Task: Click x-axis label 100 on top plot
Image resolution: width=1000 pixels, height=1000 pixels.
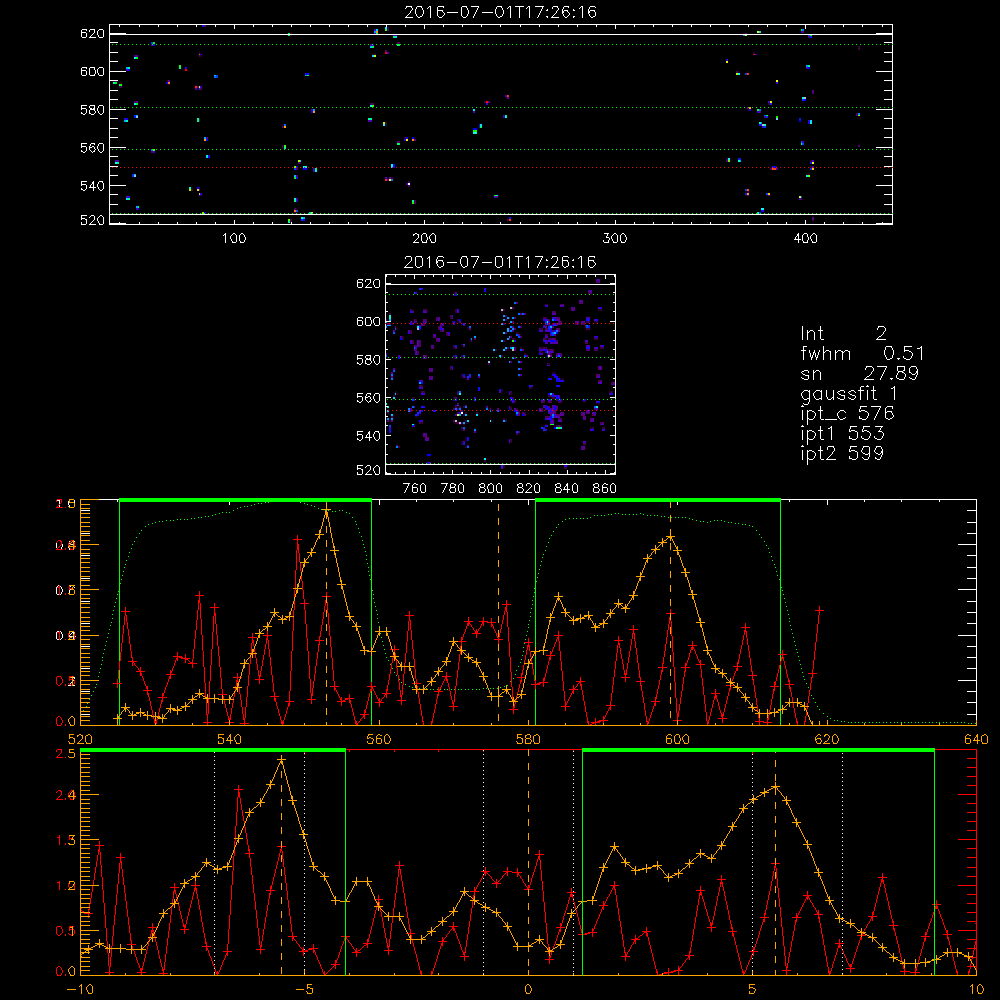Action: [233, 239]
